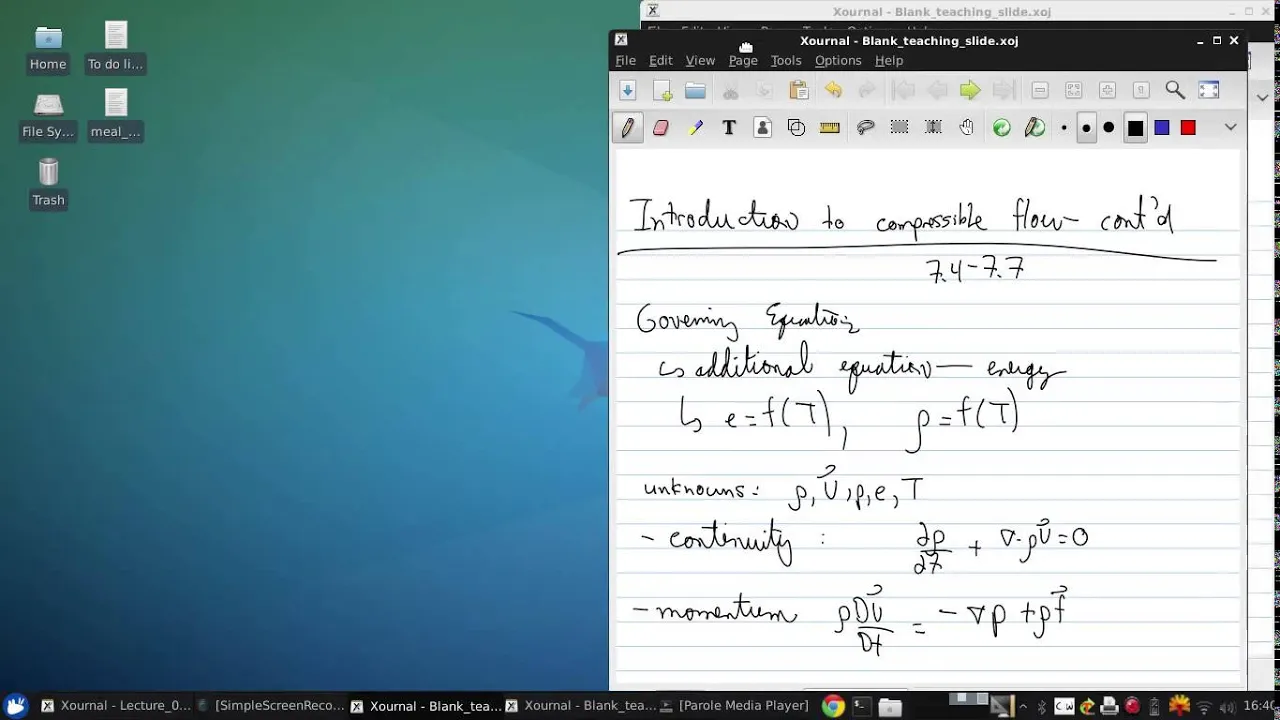Expand the tools toolbar overflow arrow
This screenshot has width=1280, height=720.
click(1231, 127)
